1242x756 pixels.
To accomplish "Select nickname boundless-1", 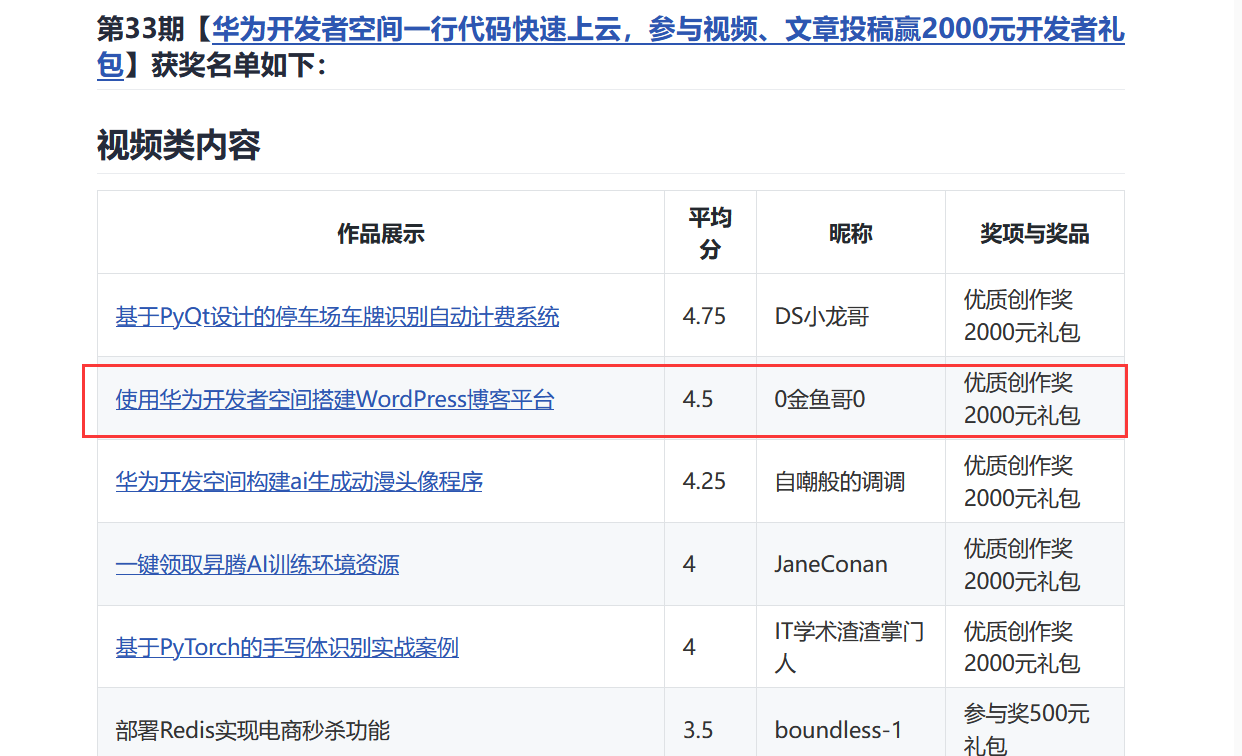I will pos(838,730).
